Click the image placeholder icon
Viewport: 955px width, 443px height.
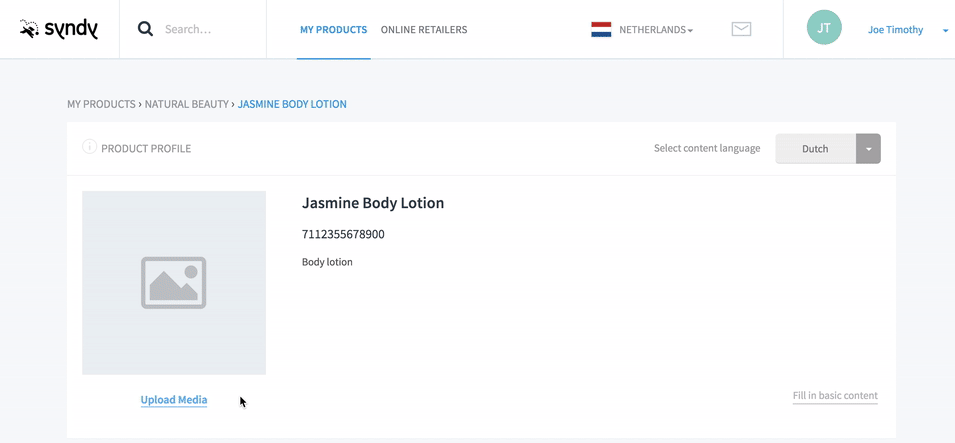pos(174,283)
